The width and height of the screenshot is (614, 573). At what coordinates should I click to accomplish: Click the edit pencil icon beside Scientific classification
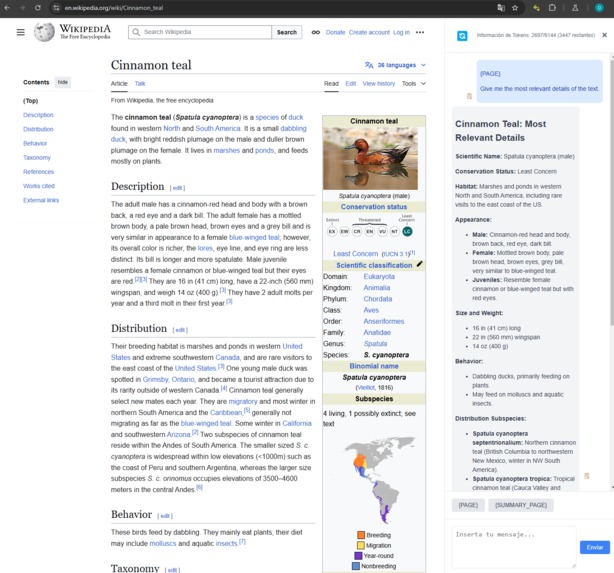[x=419, y=264]
